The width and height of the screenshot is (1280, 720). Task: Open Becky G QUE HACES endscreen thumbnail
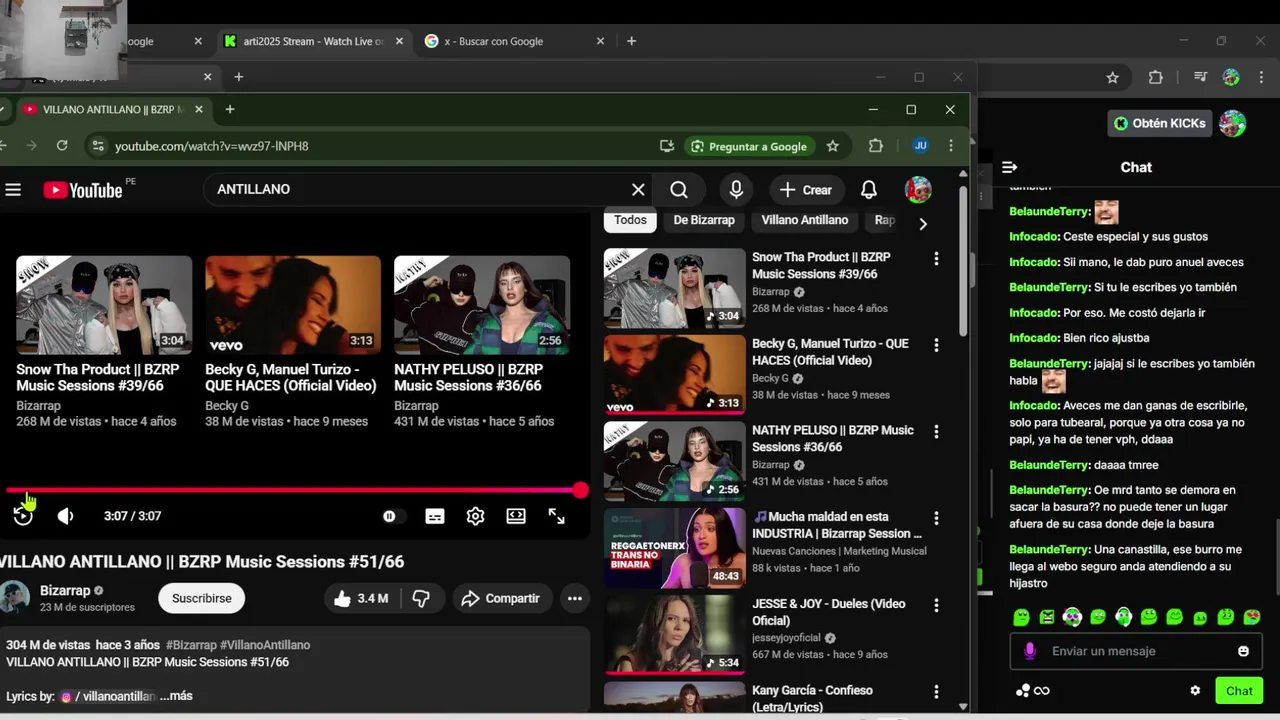(x=293, y=305)
